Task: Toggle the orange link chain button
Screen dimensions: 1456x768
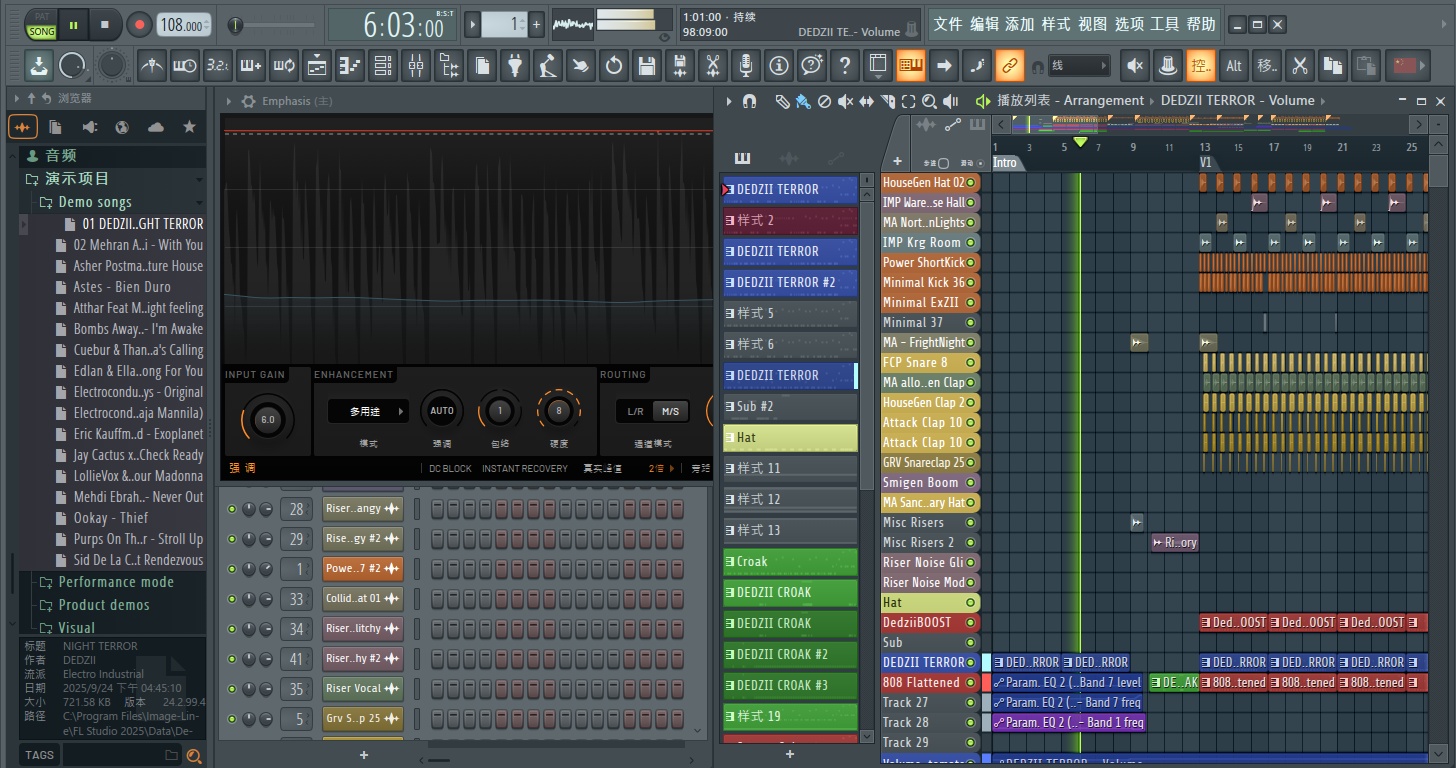Action: click(x=1010, y=66)
